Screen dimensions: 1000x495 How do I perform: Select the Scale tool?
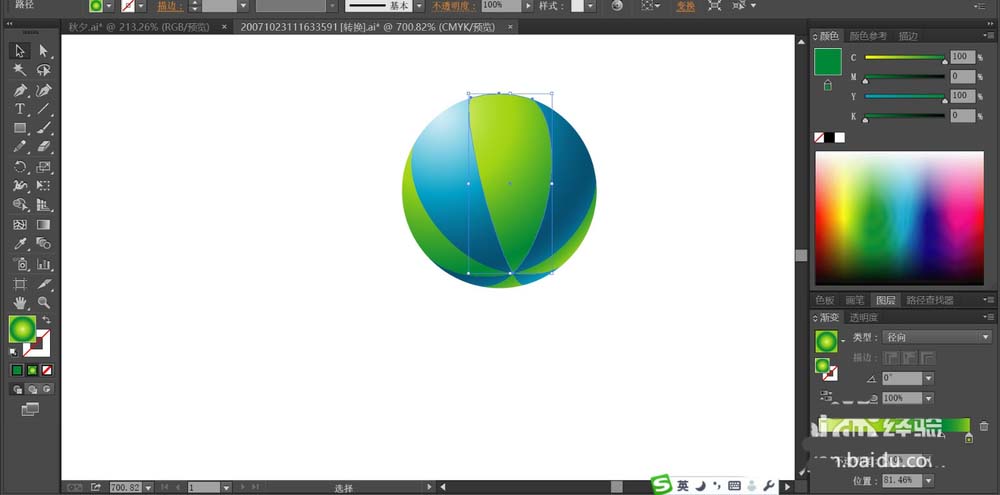coord(43,167)
